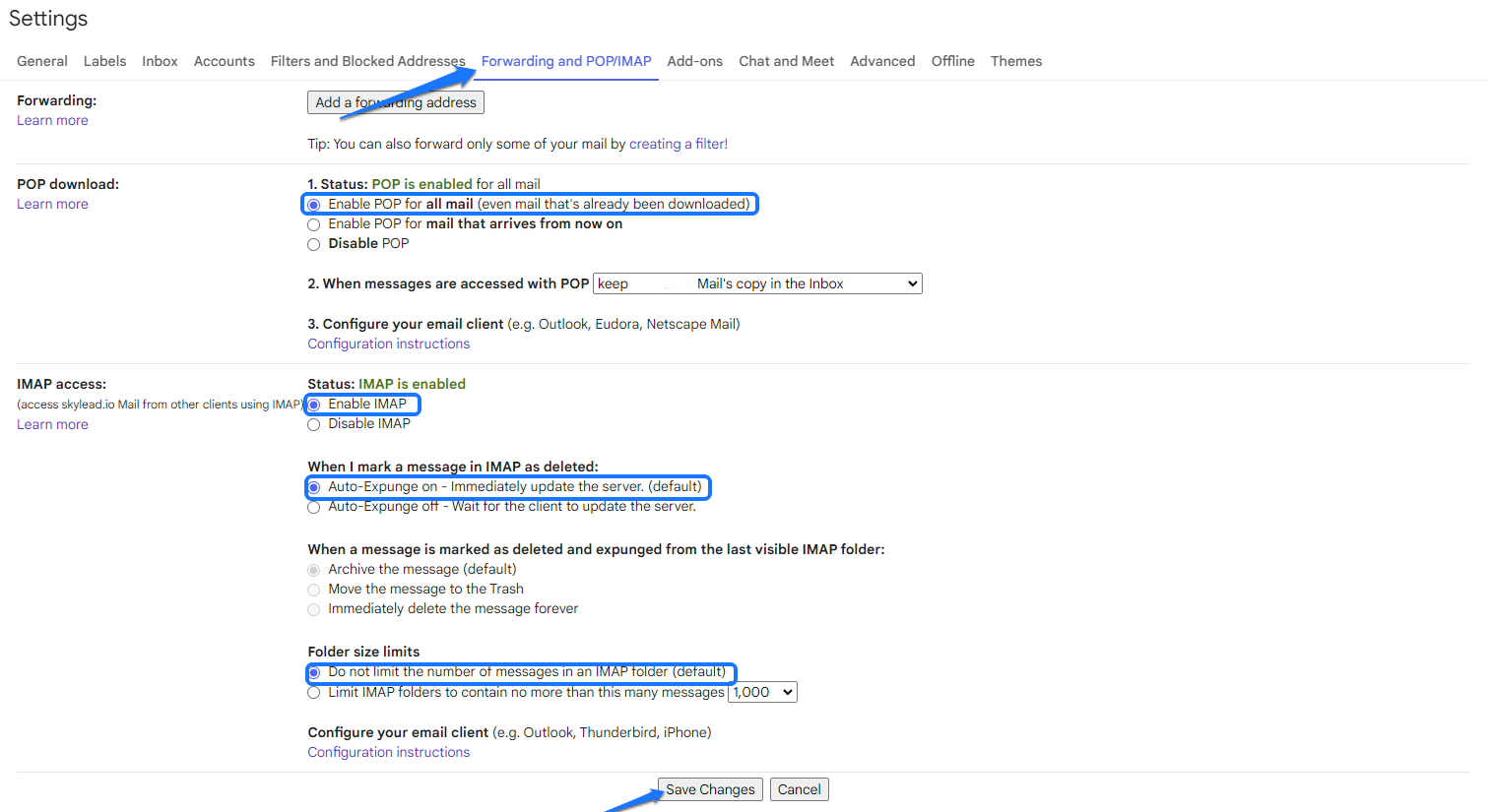Choose Auto-Expunge on default option
1488x812 pixels.
click(x=314, y=487)
